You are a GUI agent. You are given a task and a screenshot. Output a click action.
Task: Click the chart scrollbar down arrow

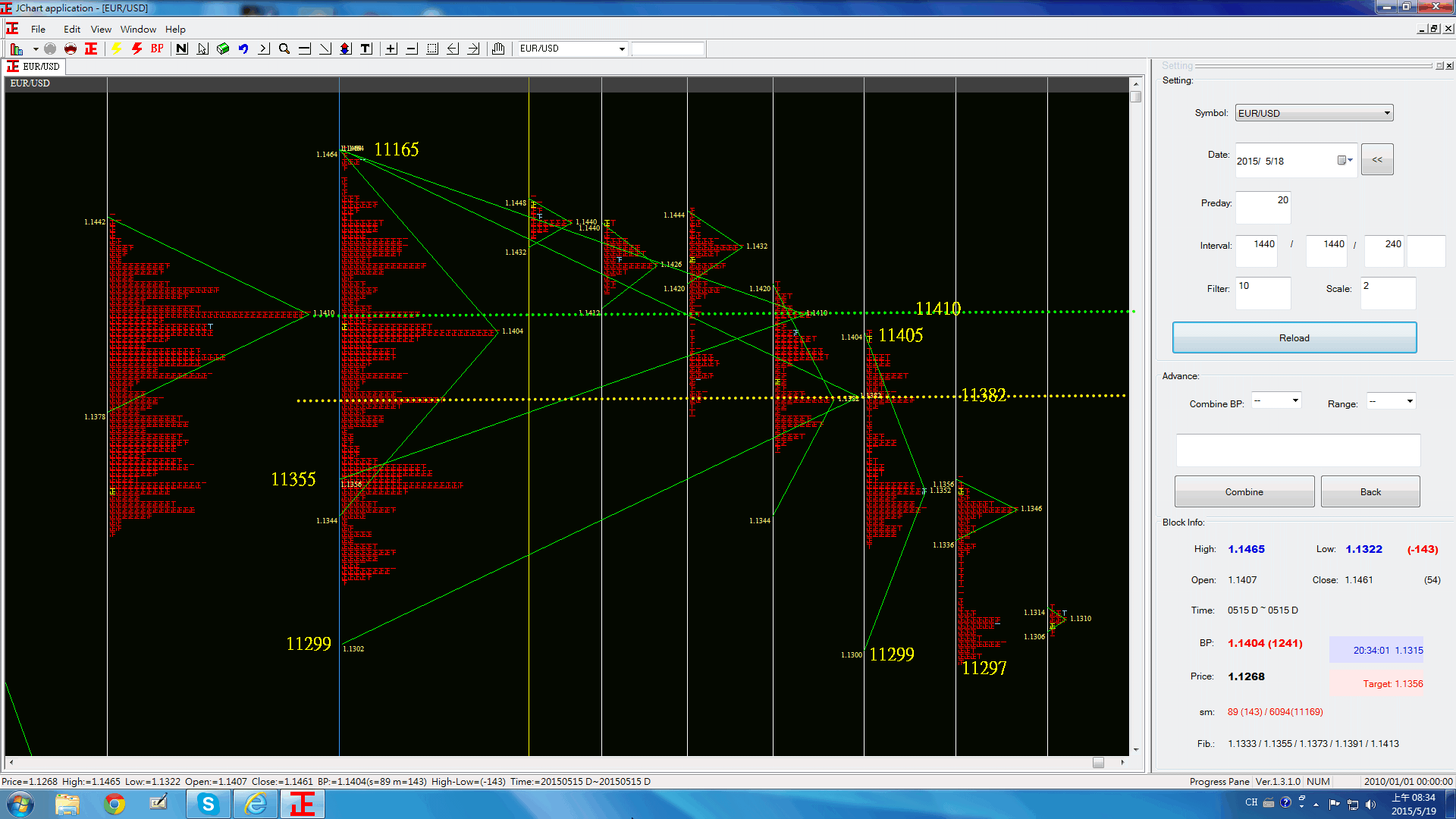pyautogui.click(x=1135, y=749)
